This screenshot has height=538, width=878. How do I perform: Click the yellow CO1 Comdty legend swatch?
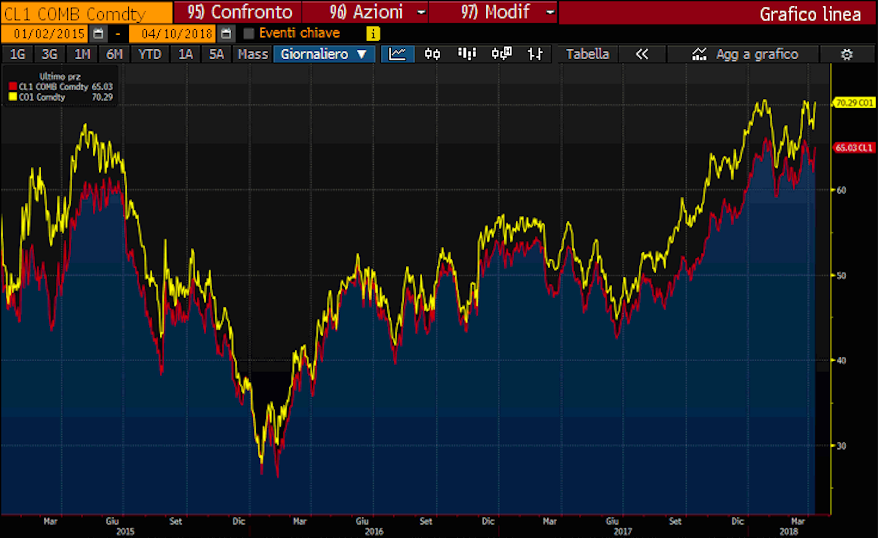[12, 97]
